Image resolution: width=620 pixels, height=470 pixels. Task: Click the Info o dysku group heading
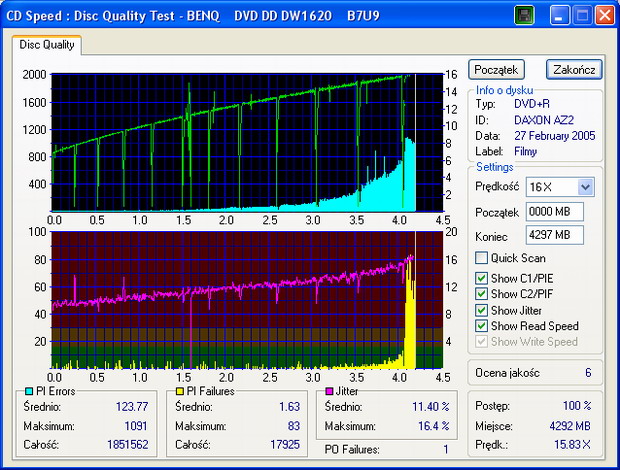pos(504,90)
